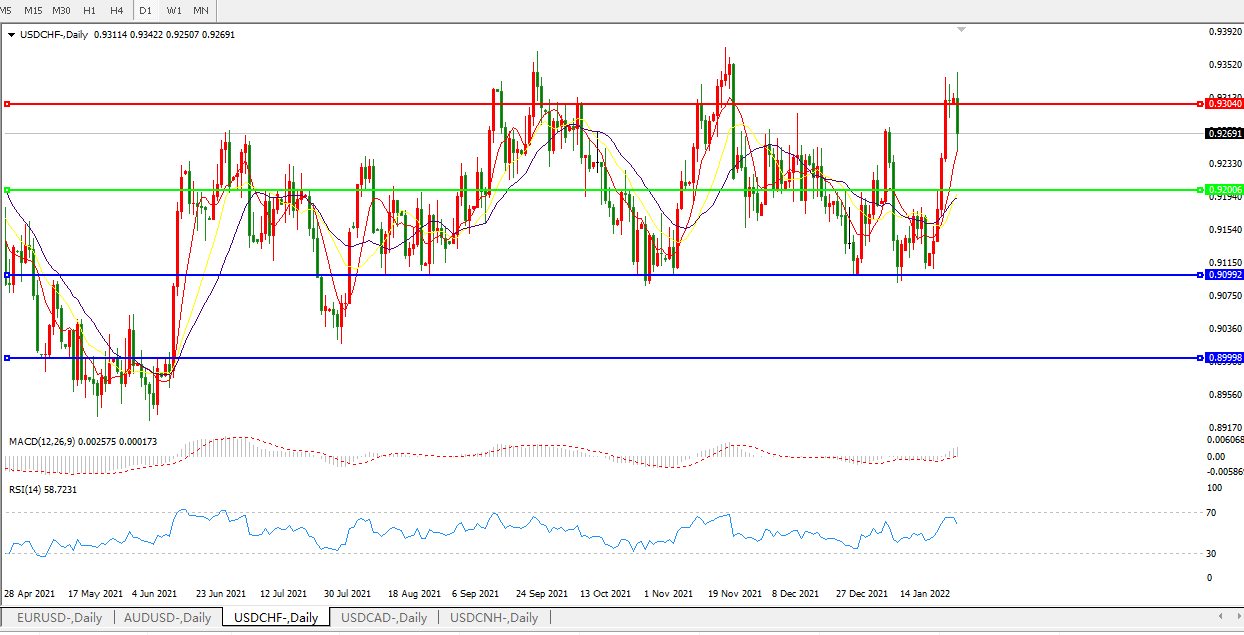Select the H1 timeframe button
Screen dimensions: 1244x635
pyautogui.click(x=90, y=10)
